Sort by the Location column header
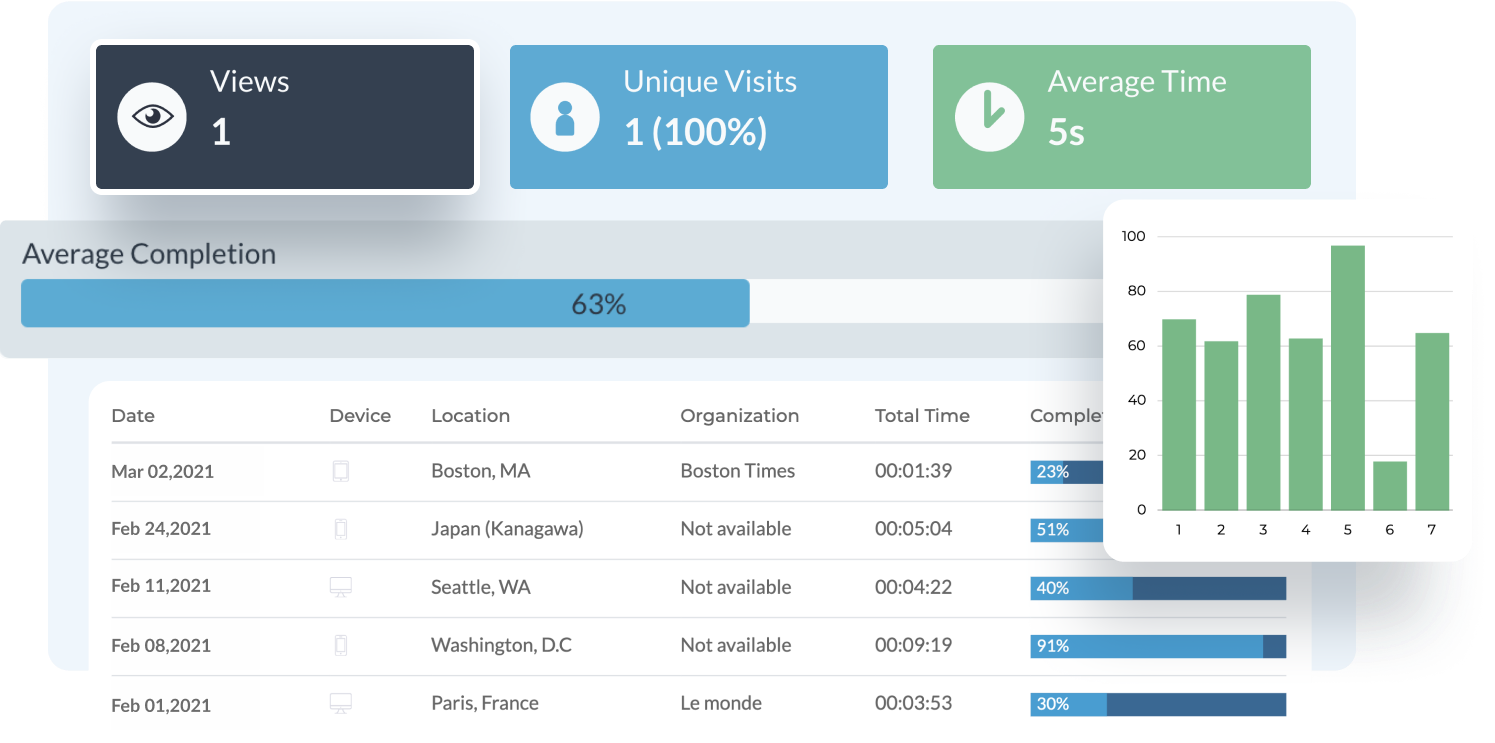1495x743 pixels. click(x=470, y=416)
